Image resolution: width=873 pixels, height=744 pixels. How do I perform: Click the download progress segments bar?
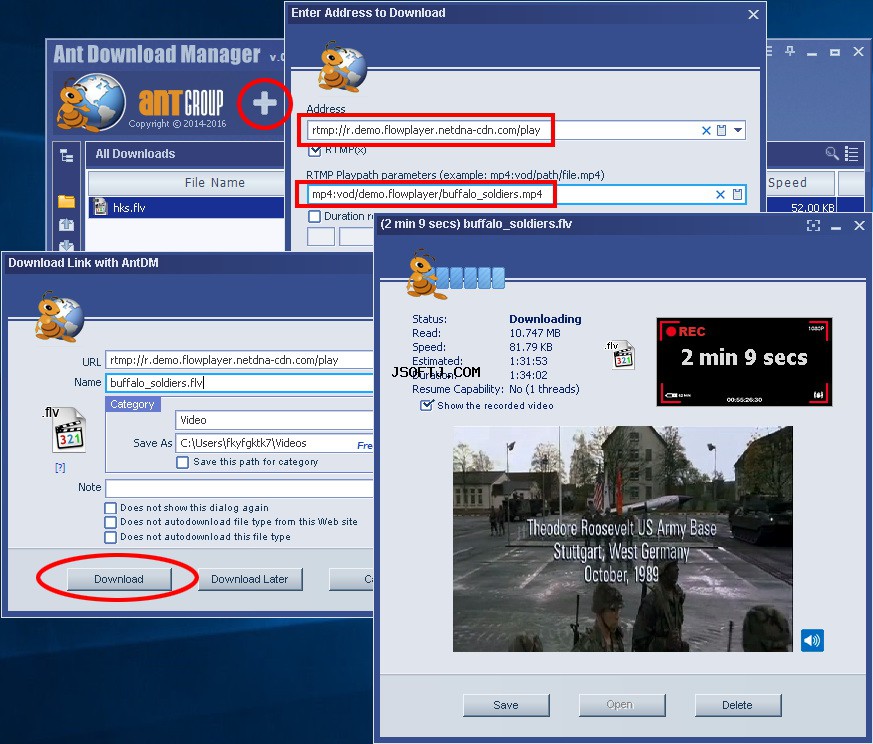pos(470,278)
